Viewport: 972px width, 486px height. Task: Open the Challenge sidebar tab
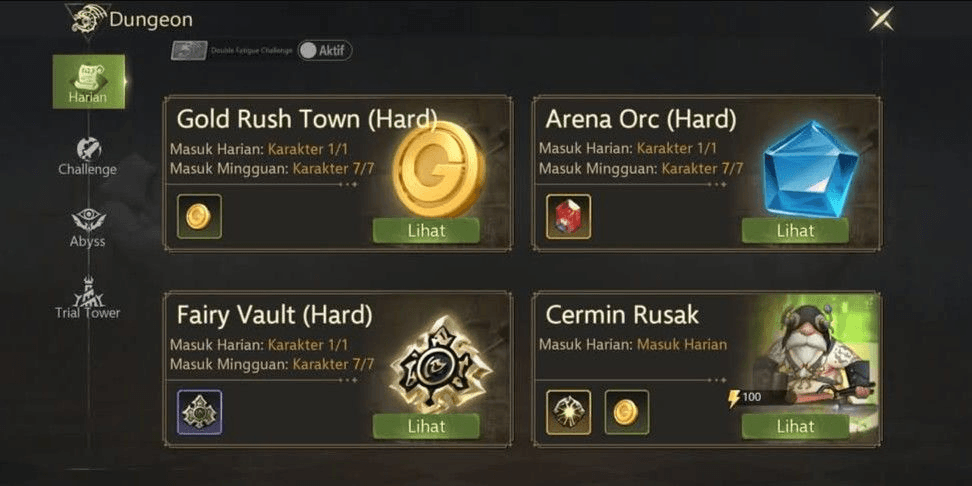(x=87, y=156)
